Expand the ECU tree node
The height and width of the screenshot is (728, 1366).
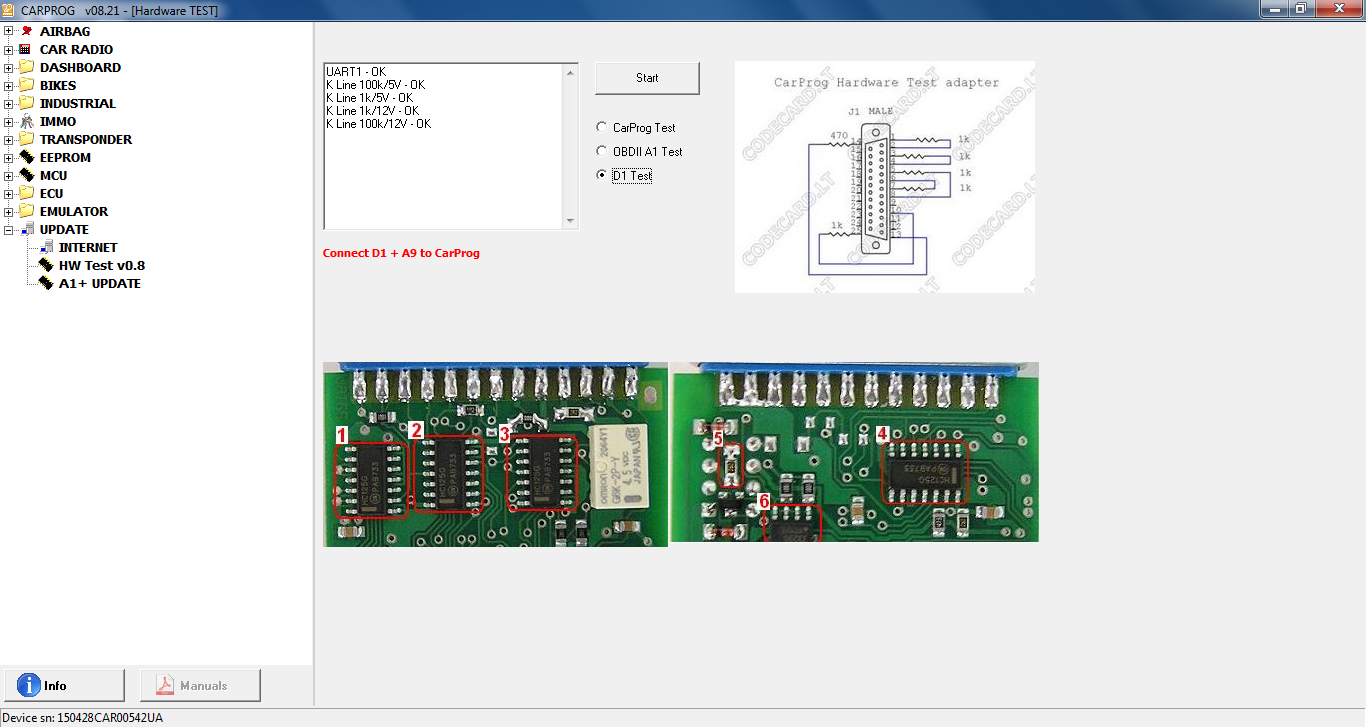[x=9, y=193]
